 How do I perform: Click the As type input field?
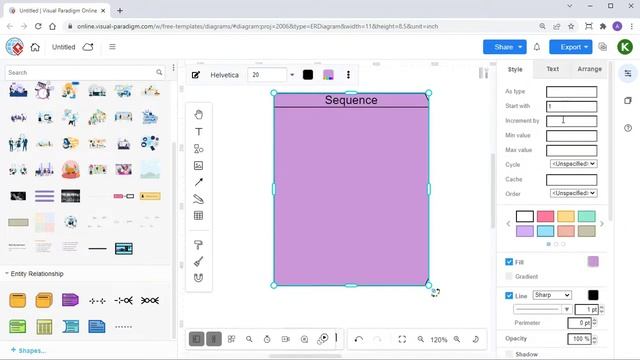pyautogui.click(x=571, y=92)
